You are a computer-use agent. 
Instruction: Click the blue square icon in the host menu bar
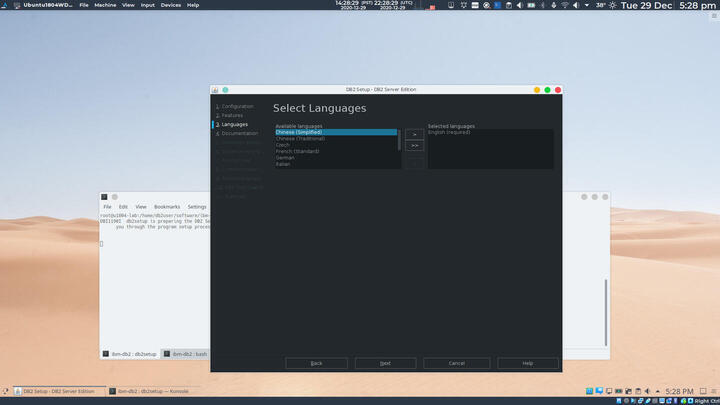[x=497, y=5]
